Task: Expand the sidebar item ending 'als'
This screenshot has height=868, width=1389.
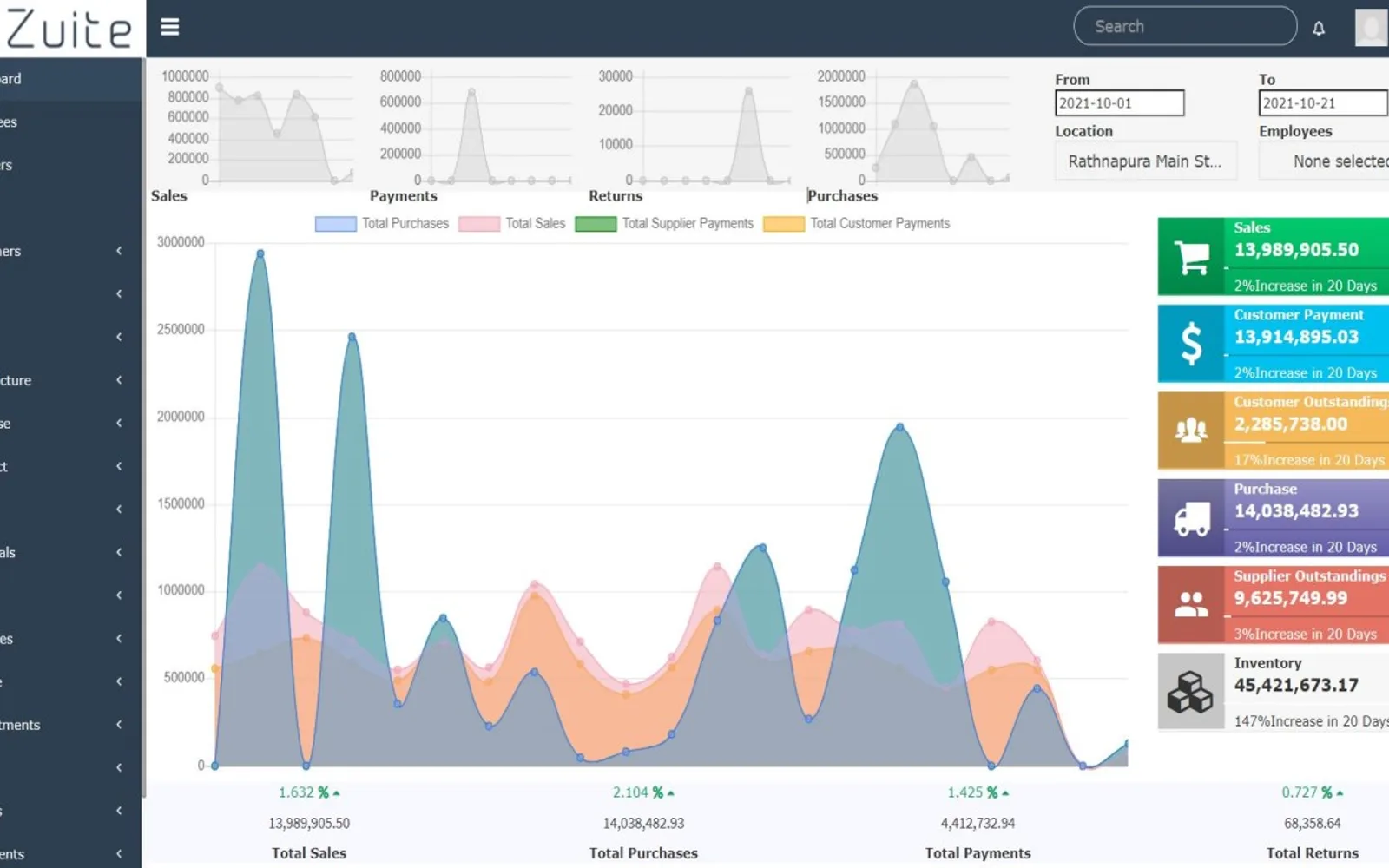Action: click(69, 552)
